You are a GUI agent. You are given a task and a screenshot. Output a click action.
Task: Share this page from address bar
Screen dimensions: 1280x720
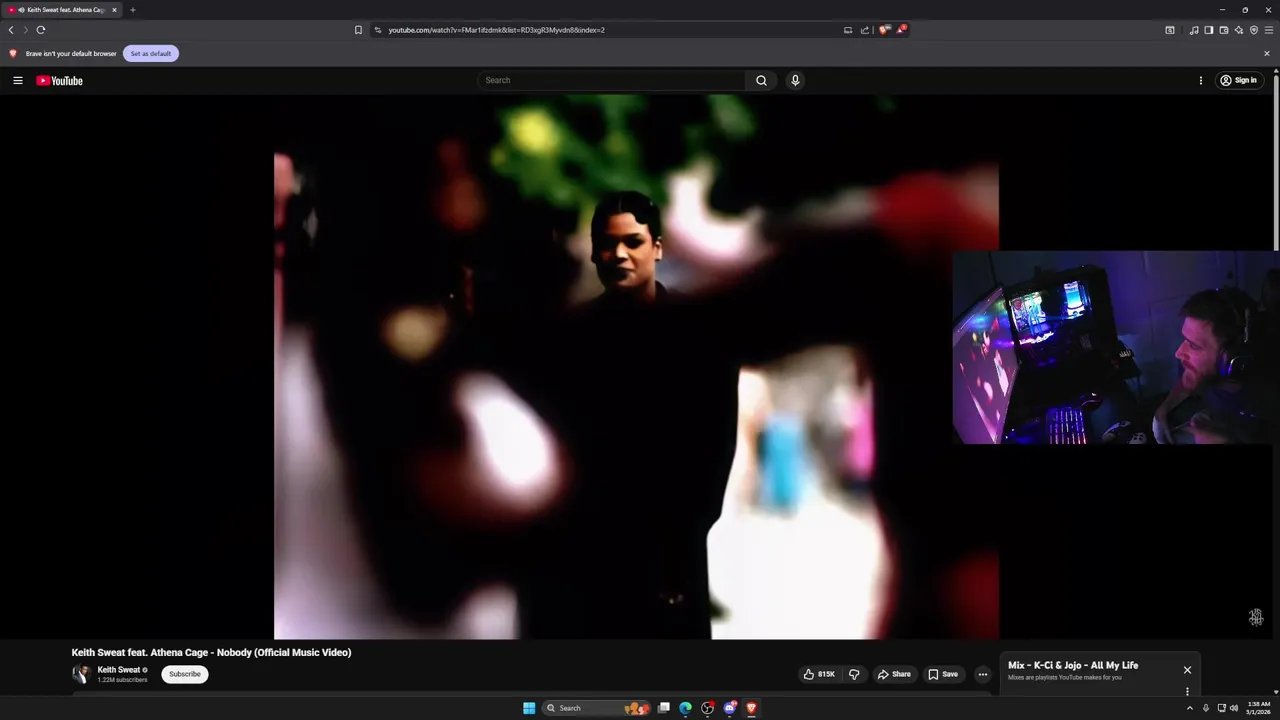tap(865, 30)
